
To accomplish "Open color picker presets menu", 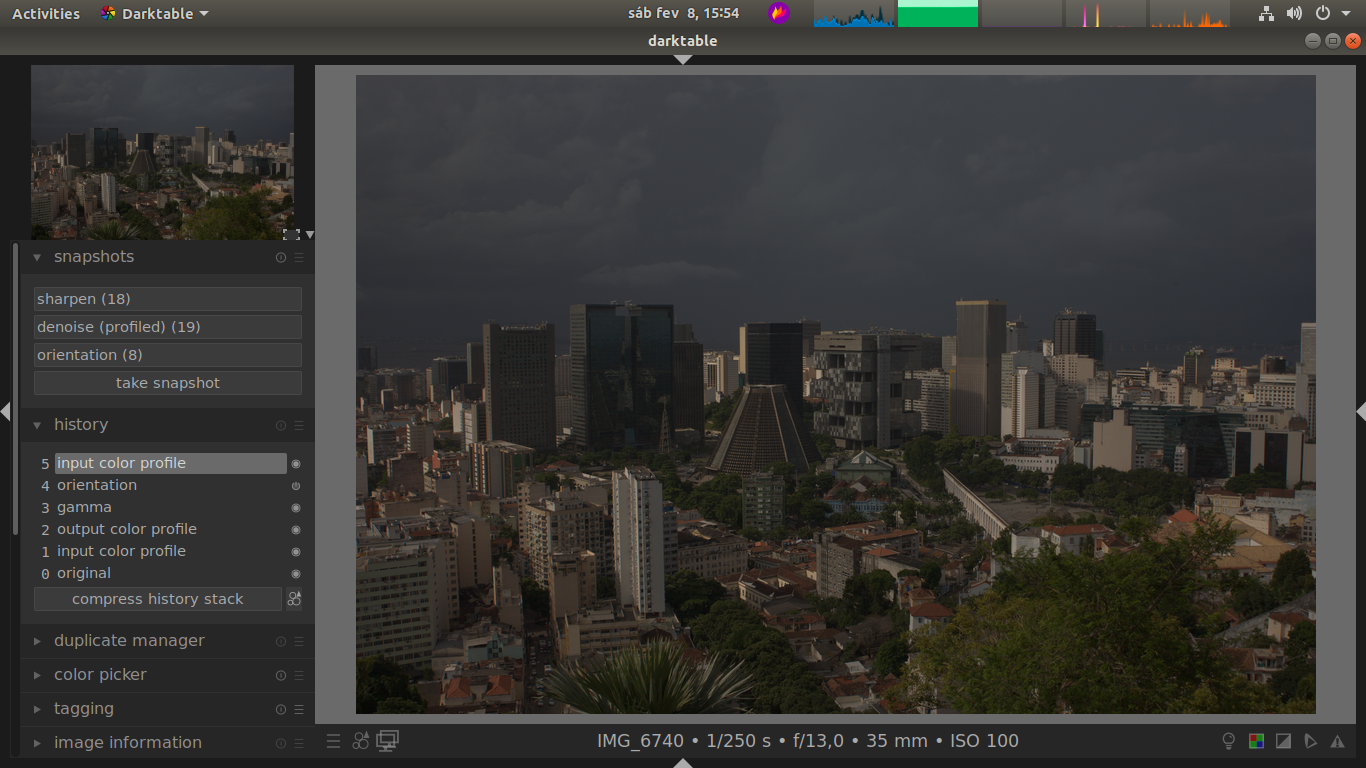I will pyautogui.click(x=299, y=675).
